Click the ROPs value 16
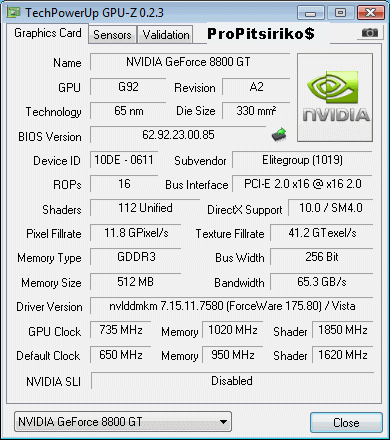390x440 pixels. [124, 184]
